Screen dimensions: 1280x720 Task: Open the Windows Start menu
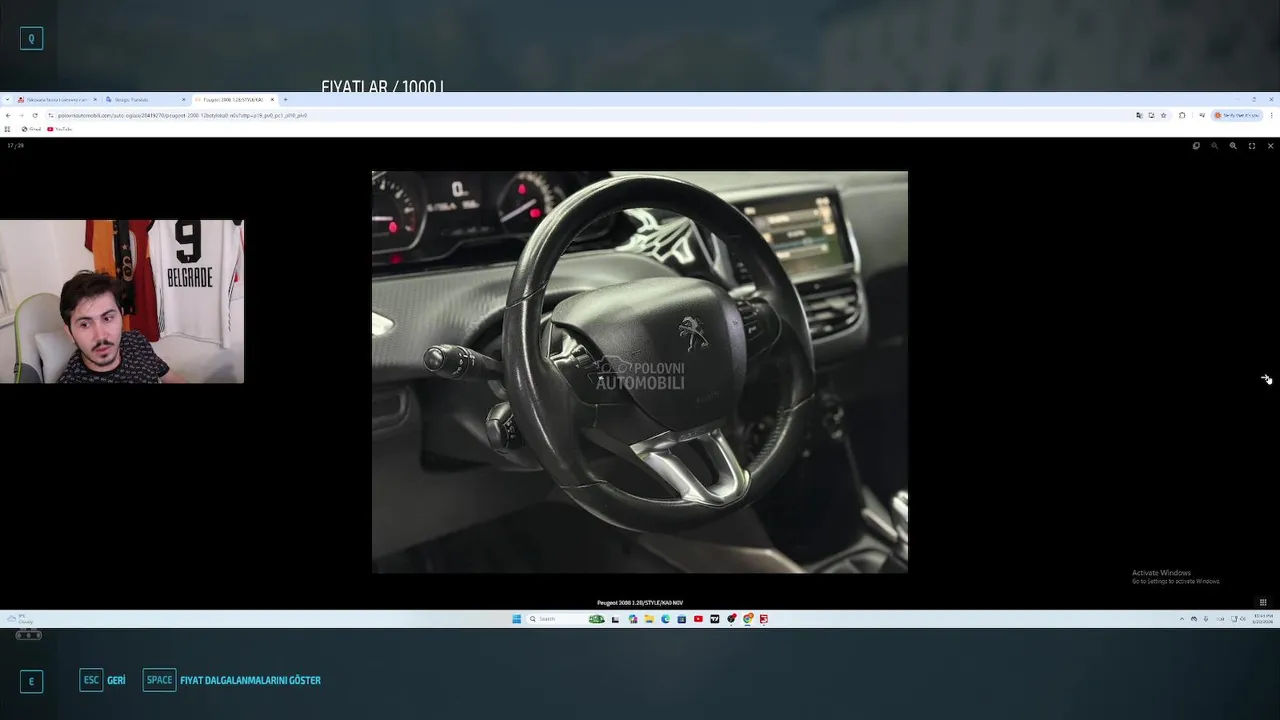tap(517, 619)
